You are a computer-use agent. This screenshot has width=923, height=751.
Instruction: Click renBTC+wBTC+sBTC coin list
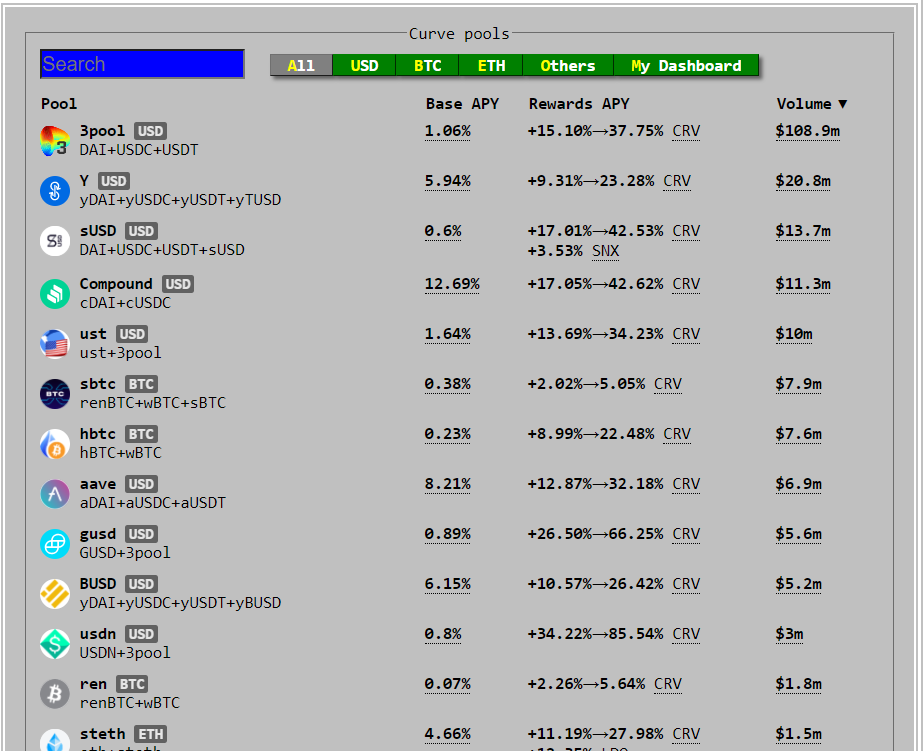point(152,403)
